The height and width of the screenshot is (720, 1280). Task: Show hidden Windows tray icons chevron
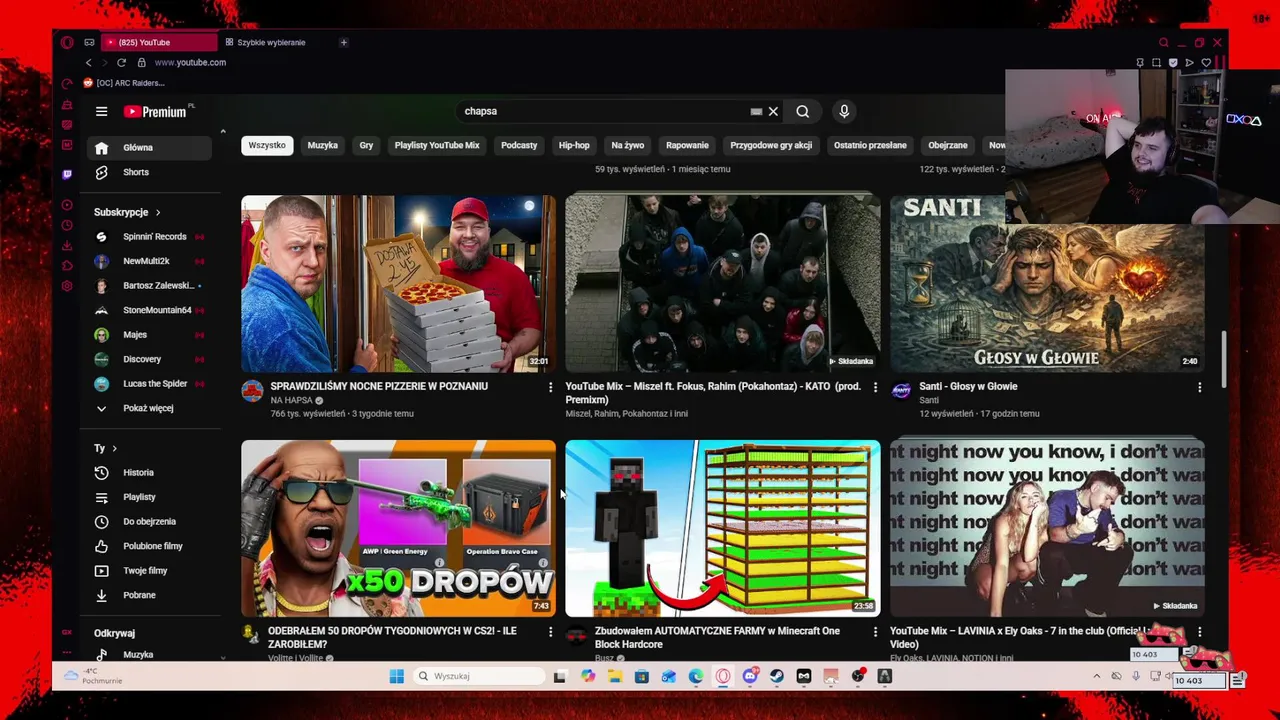1096,677
